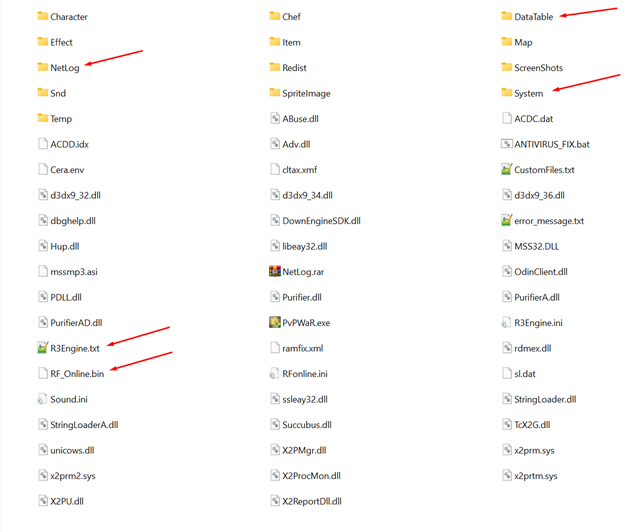Click the ScreenShots folder
The image size is (633, 532).
[x=532, y=67]
